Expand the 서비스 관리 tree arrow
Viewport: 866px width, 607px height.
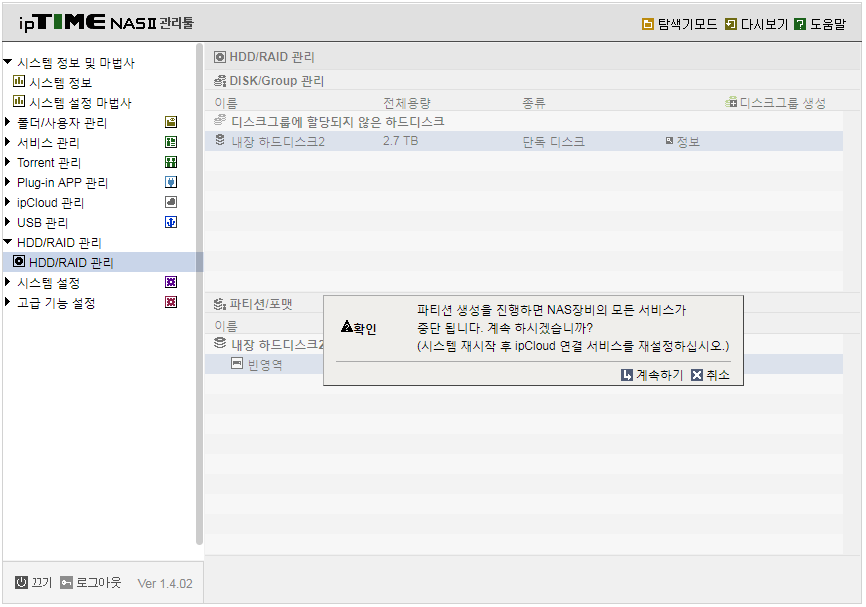click(x=8, y=141)
